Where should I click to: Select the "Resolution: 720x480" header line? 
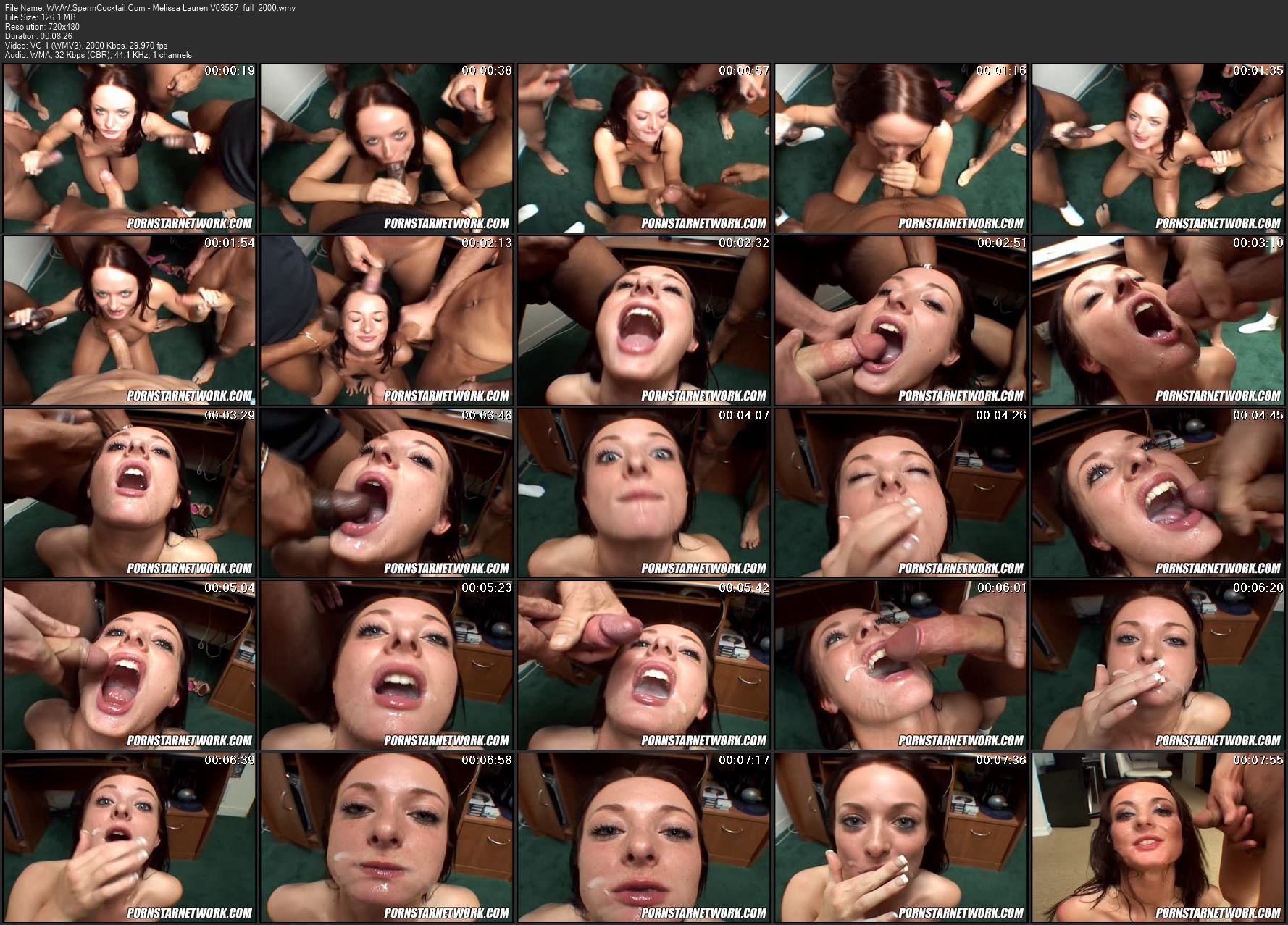point(42,27)
